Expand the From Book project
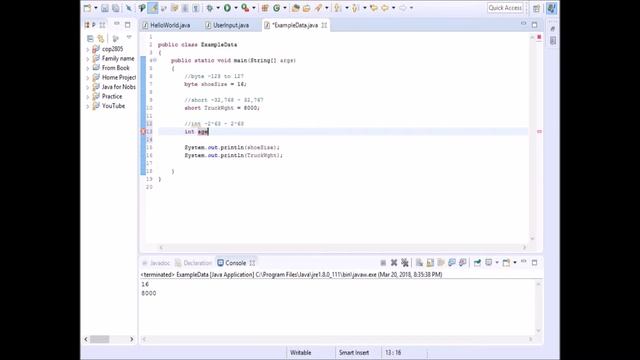This screenshot has width=640, height=360. (87, 68)
